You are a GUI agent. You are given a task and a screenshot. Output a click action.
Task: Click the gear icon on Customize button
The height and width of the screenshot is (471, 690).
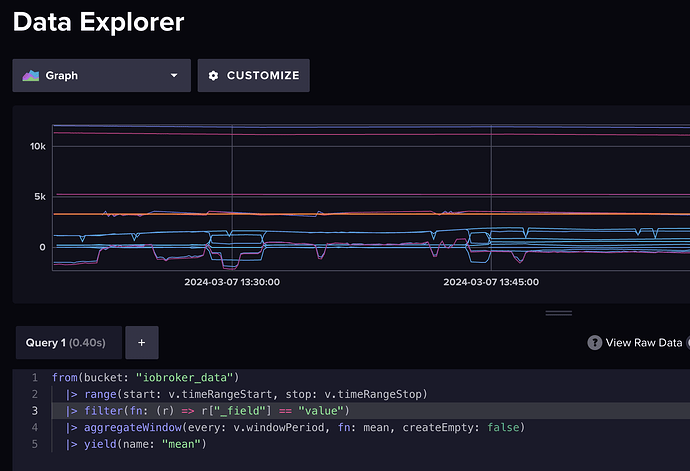coord(213,75)
